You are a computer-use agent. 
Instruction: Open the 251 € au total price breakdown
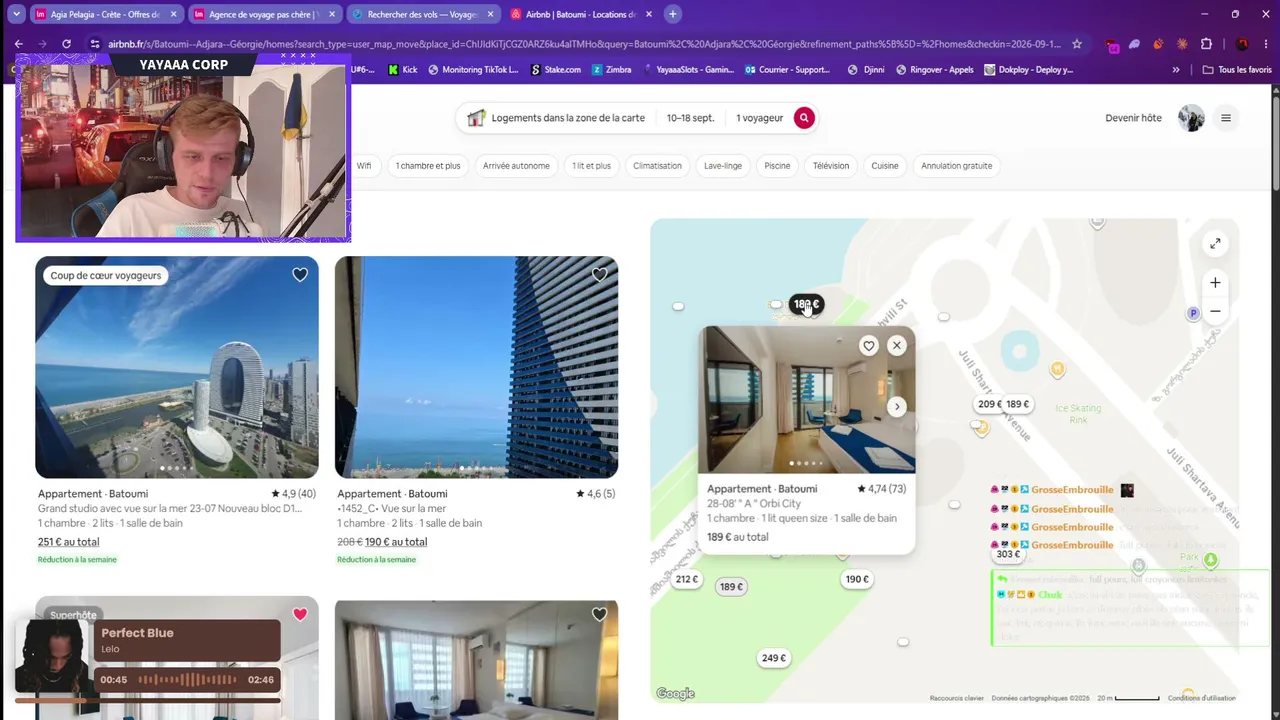[68, 542]
